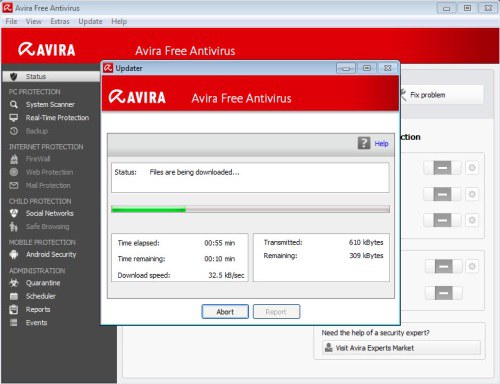The height and width of the screenshot is (384, 500).
Task: Open settings gear for third protection toggle
Action: (x=472, y=220)
